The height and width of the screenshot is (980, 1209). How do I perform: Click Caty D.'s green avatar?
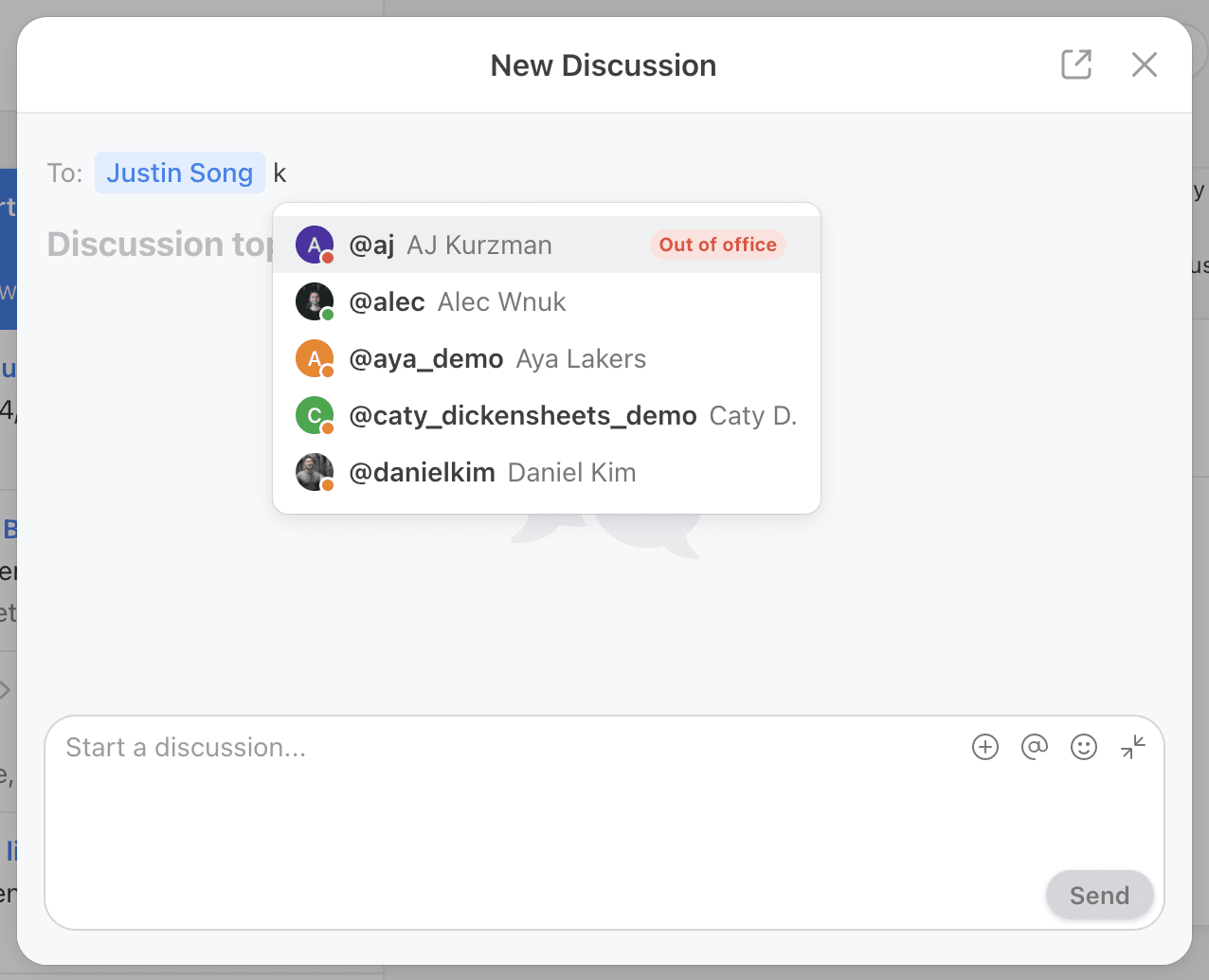[315, 415]
